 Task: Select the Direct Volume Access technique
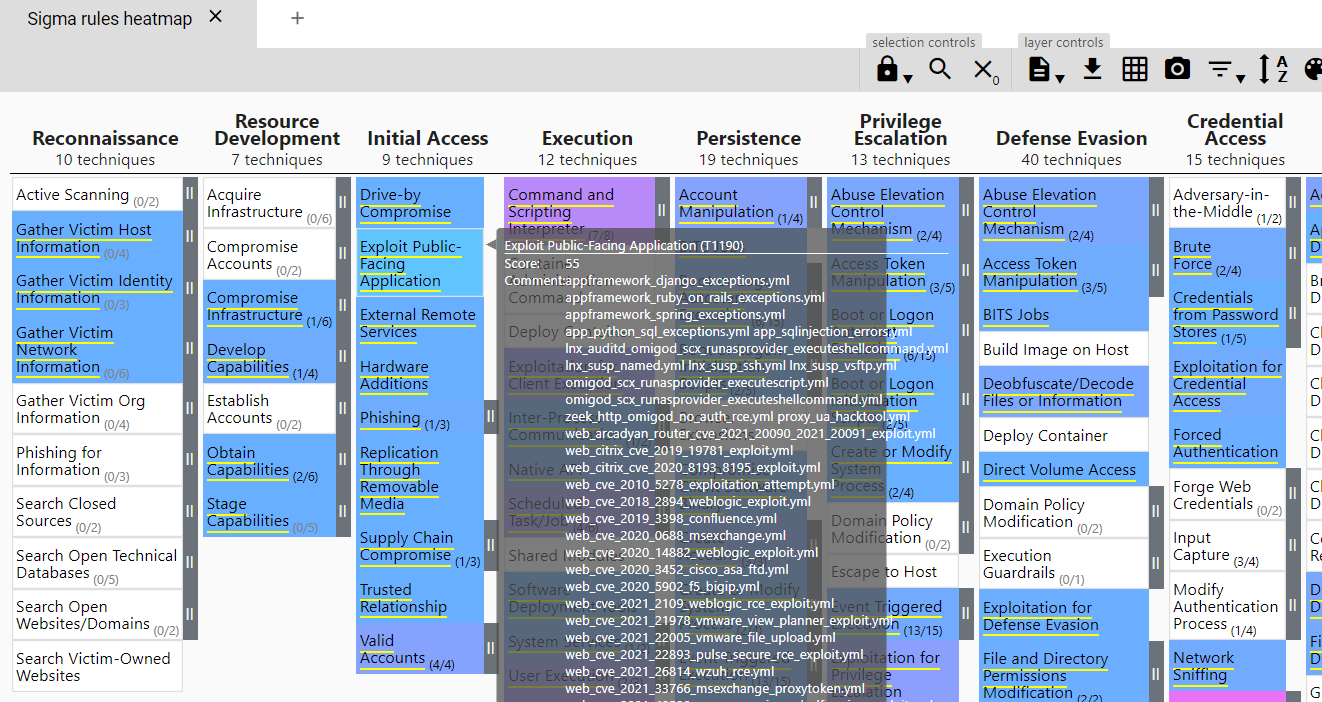1064,469
